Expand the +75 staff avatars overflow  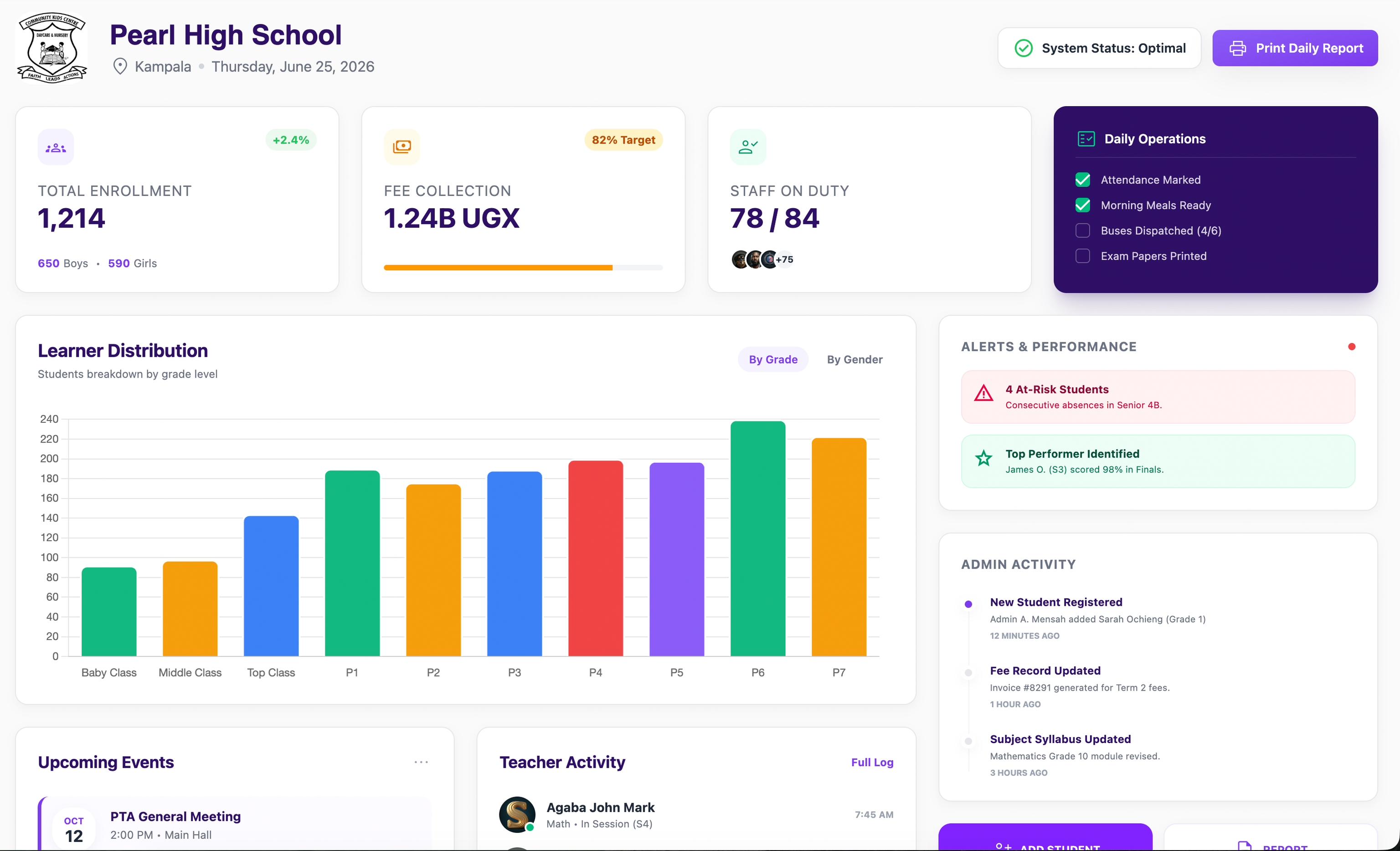click(x=784, y=260)
